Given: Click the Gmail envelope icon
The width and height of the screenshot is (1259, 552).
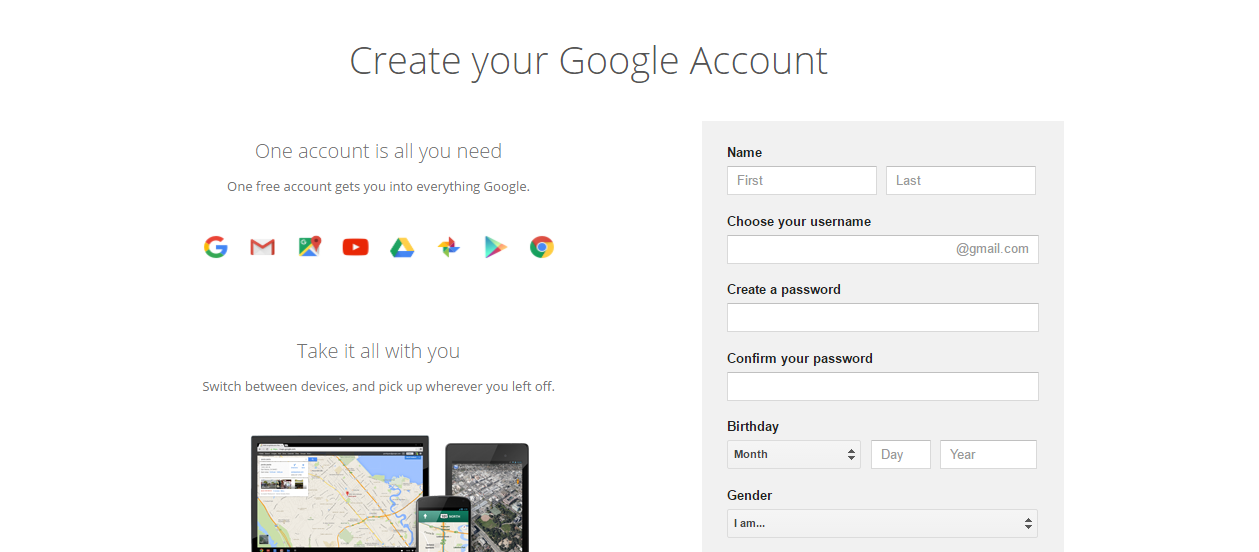Looking at the screenshot, I should pyautogui.click(x=262, y=247).
